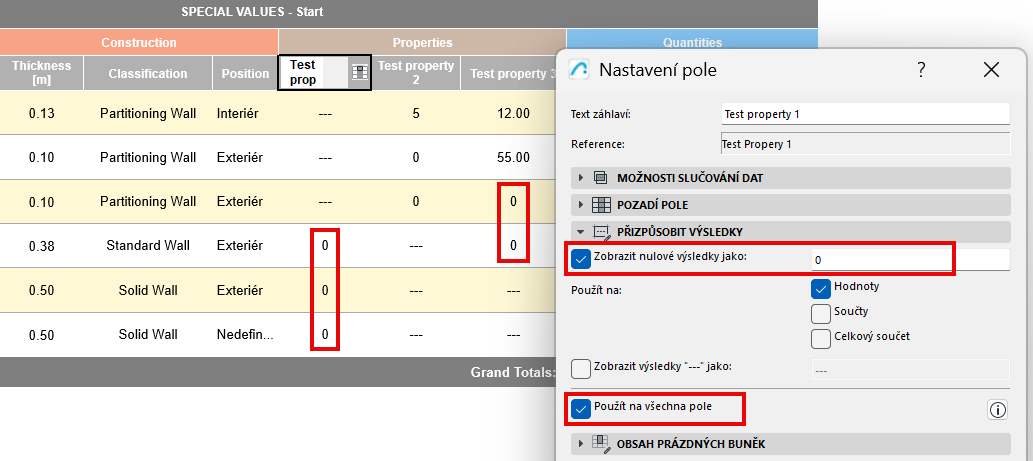
Task: Click the Construction group header
Action: pyautogui.click(x=139, y=43)
